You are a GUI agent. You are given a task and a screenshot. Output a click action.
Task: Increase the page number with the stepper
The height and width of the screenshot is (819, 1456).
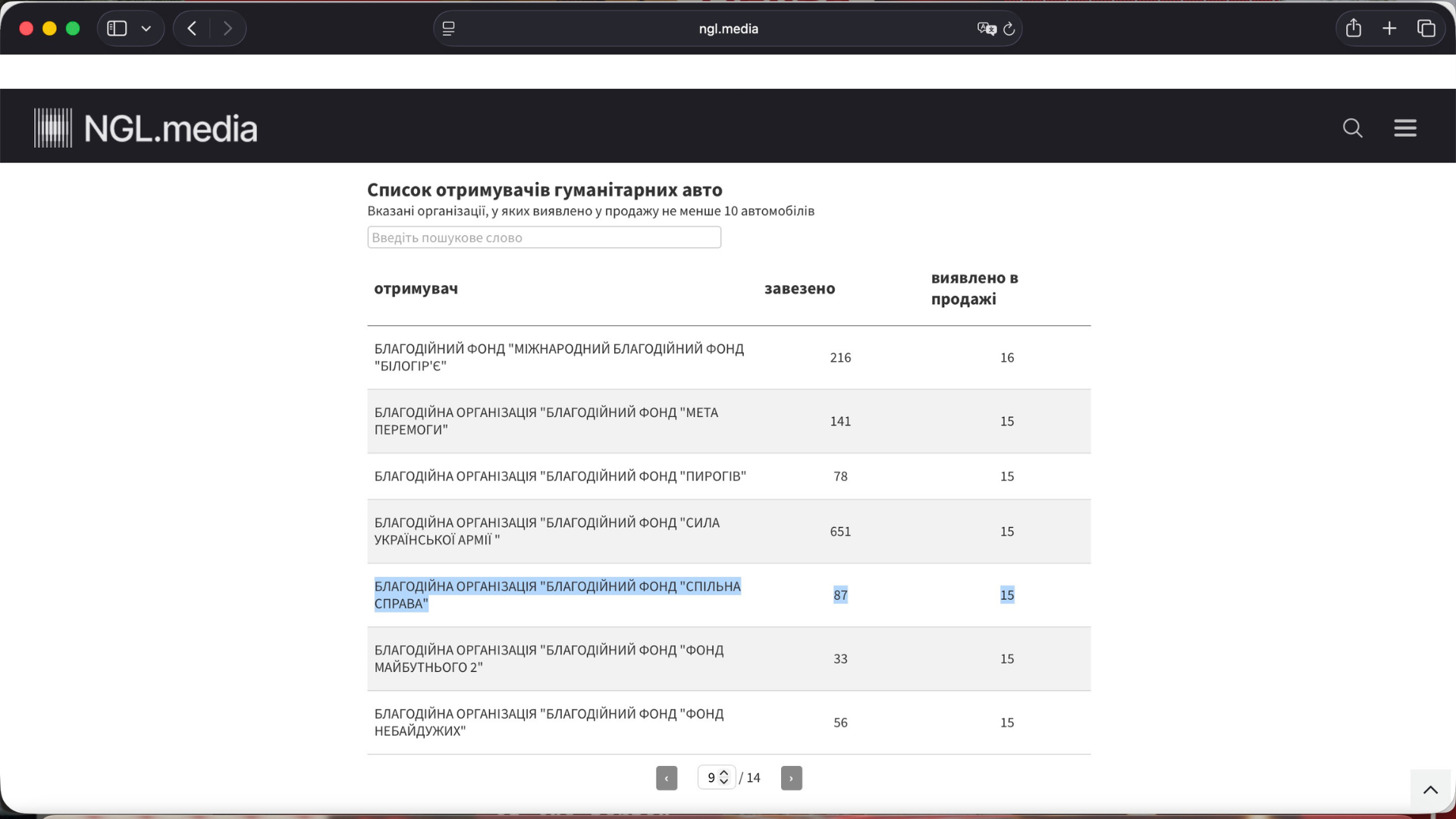point(725,773)
